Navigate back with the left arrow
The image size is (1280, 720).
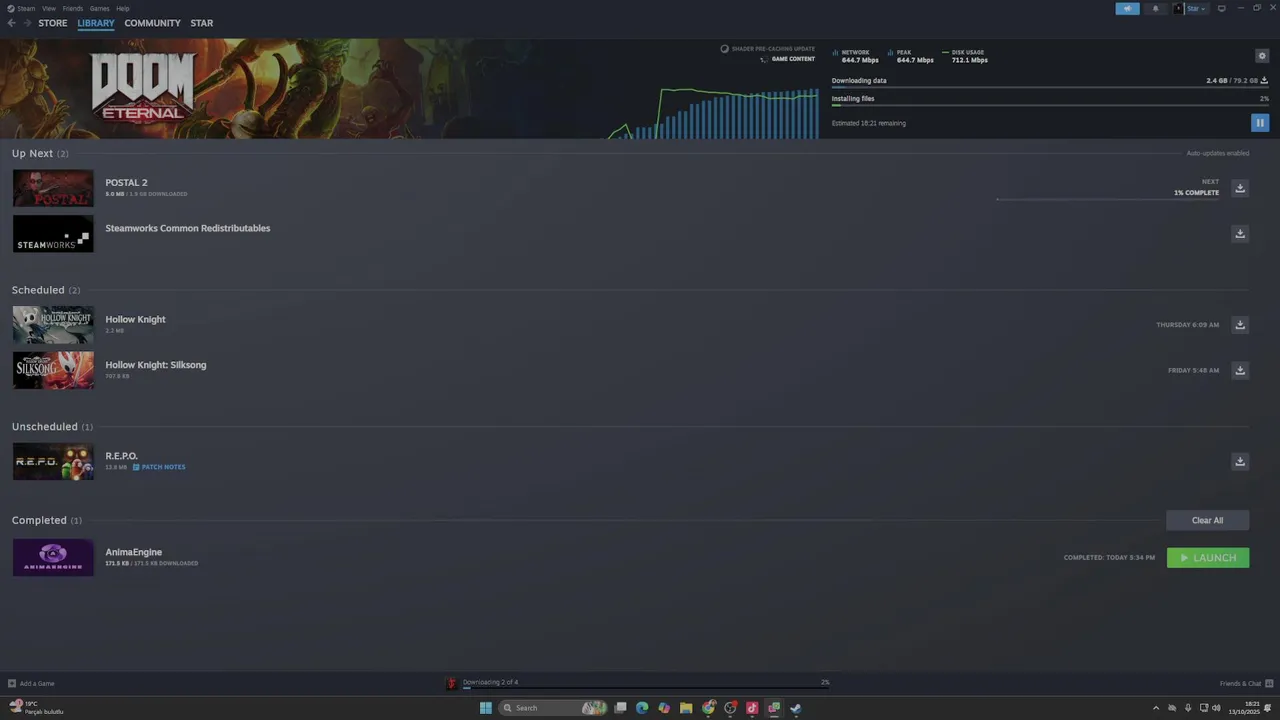pyautogui.click(x=12, y=23)
